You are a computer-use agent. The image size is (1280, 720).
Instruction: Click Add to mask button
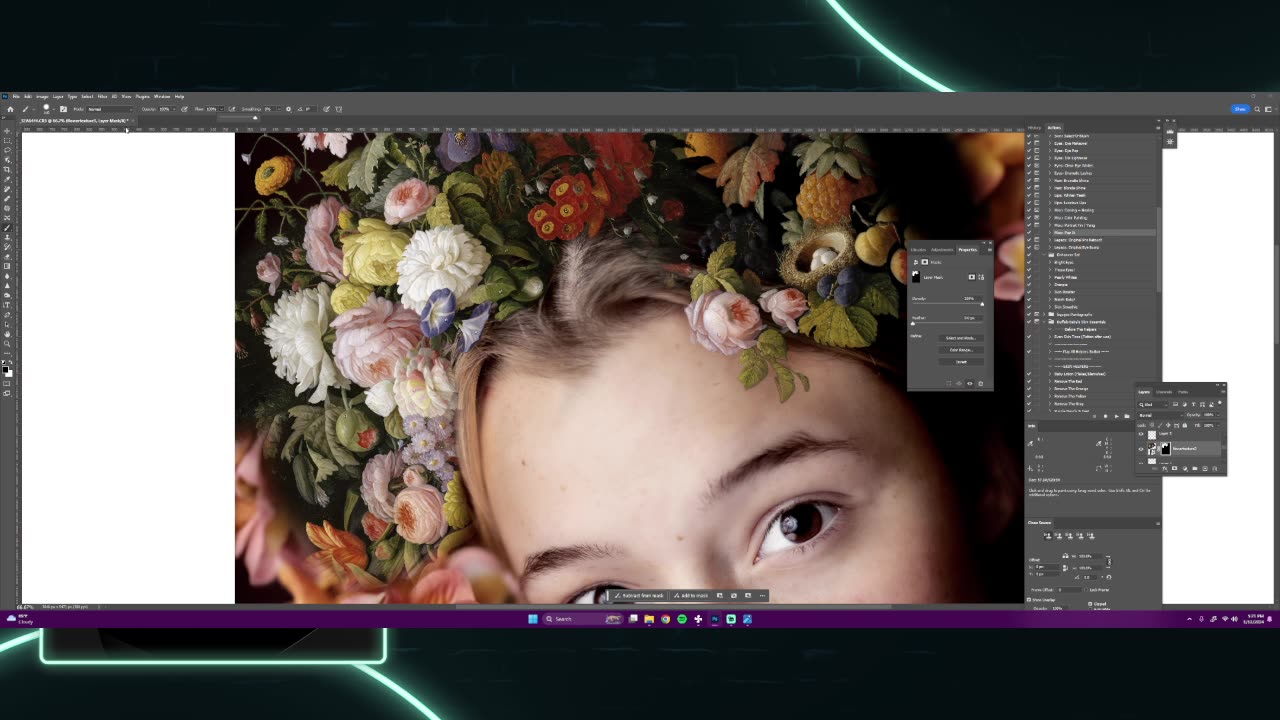pyautogui.click(x=690, y=595)
